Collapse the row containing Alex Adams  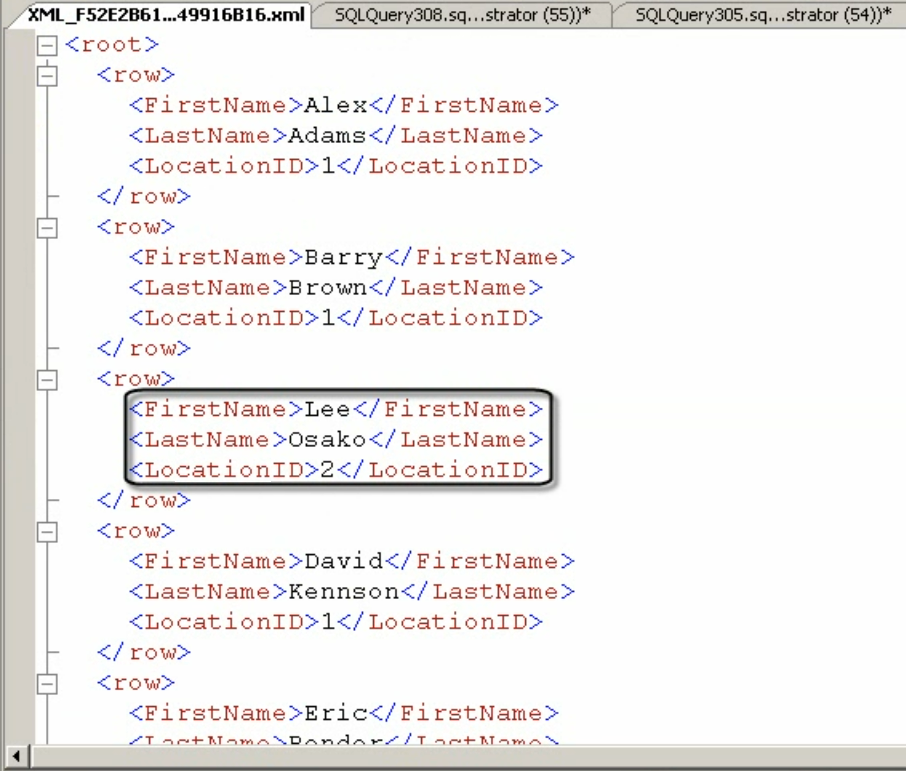pos(47,76)
